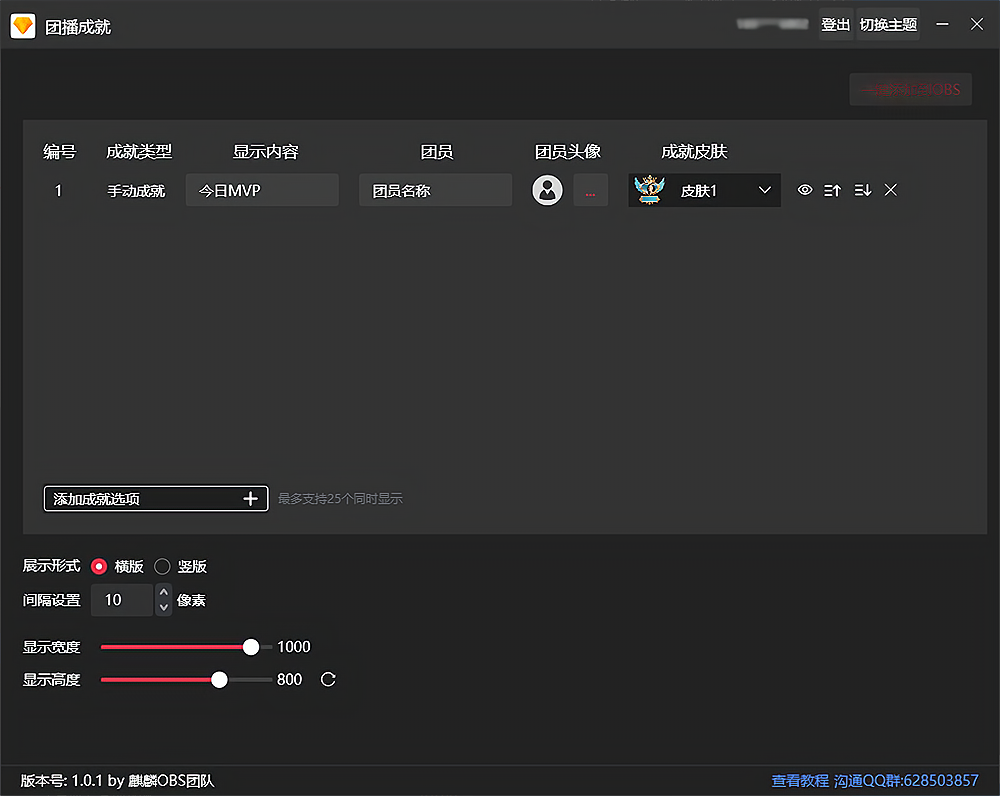Click the plus icon to add achievement option

coord(251,498)
